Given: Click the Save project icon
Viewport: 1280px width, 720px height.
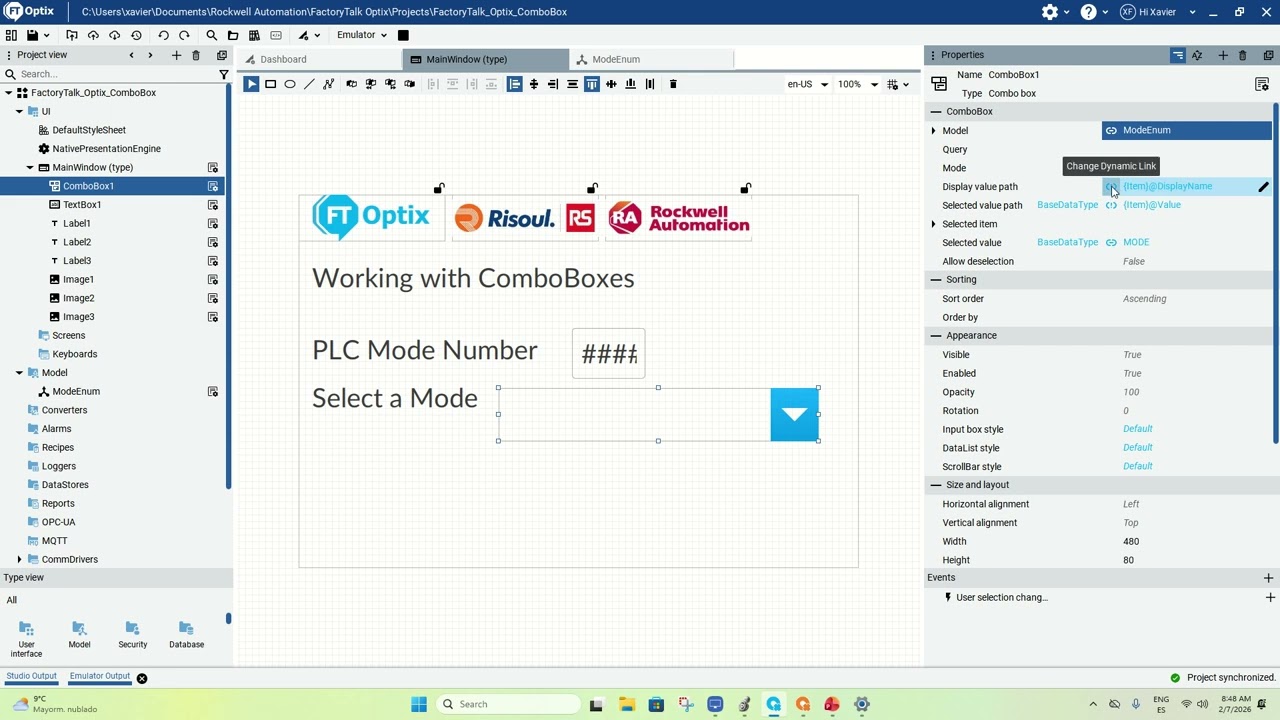Looking at the screenshot, I should click(32, 35).
